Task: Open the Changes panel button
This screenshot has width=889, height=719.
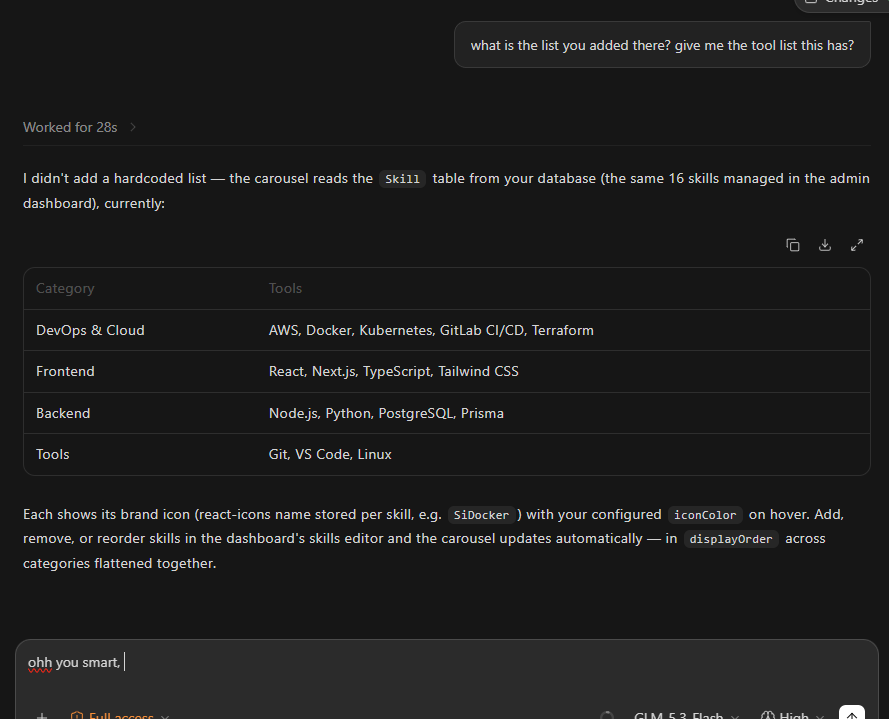Action: pyautogui.click(x=842, y=5)
